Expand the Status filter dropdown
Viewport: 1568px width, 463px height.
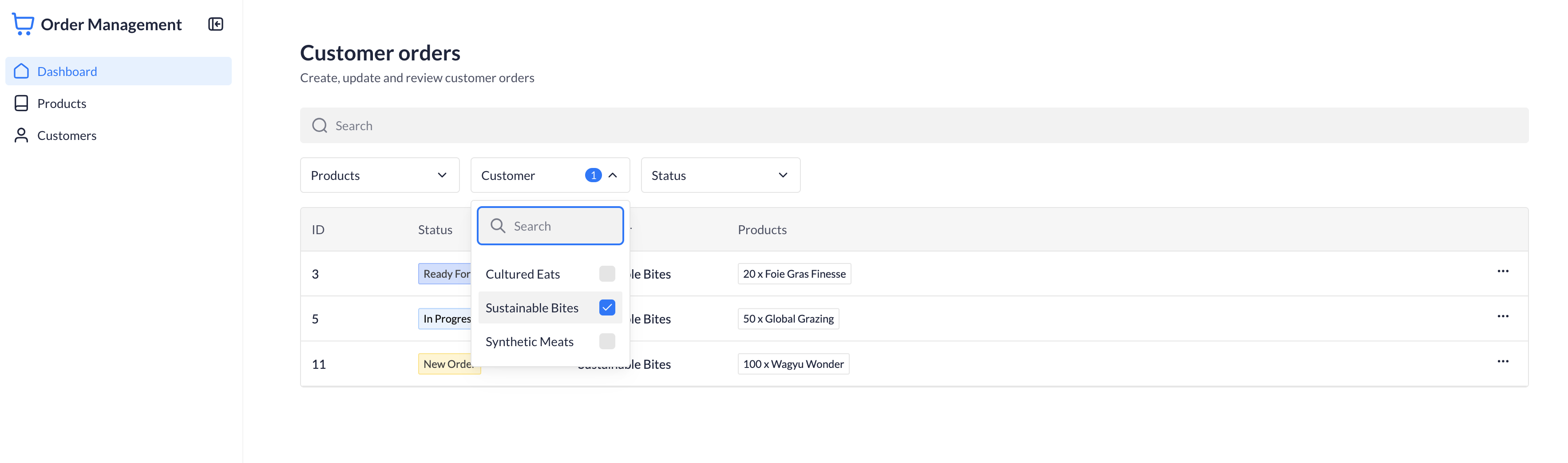click(x=720, y=175)
